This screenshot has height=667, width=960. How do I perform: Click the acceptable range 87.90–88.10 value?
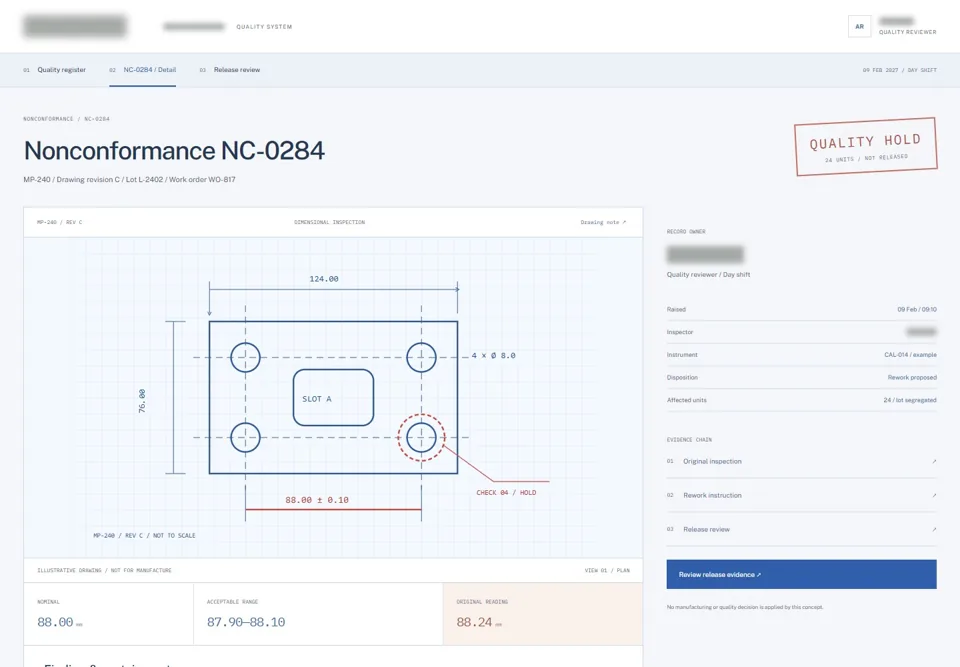[x=246, y=622]
